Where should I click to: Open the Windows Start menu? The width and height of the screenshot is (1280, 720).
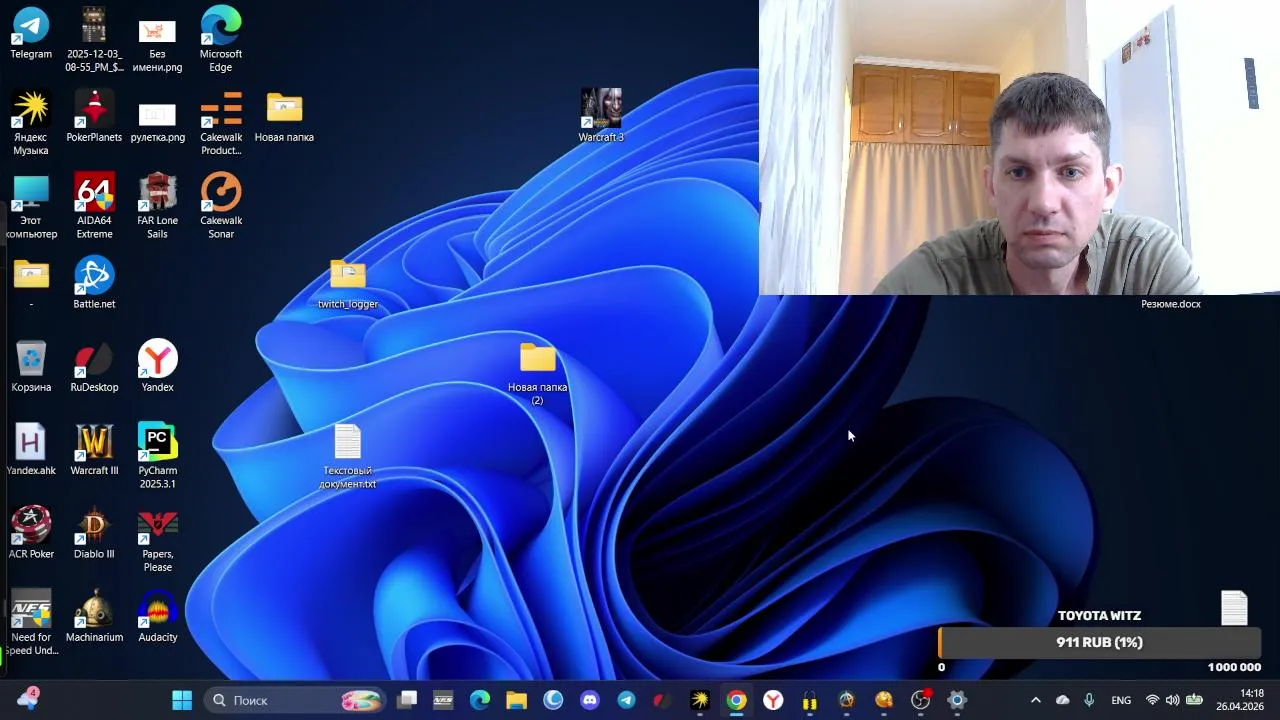point(182,700)
